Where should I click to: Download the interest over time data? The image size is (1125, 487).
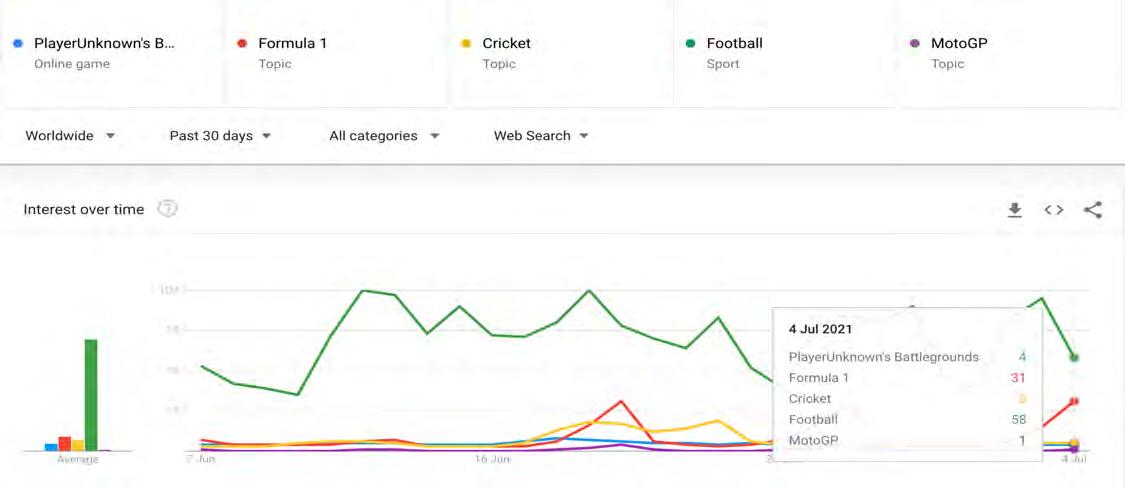click(1015, 209)
